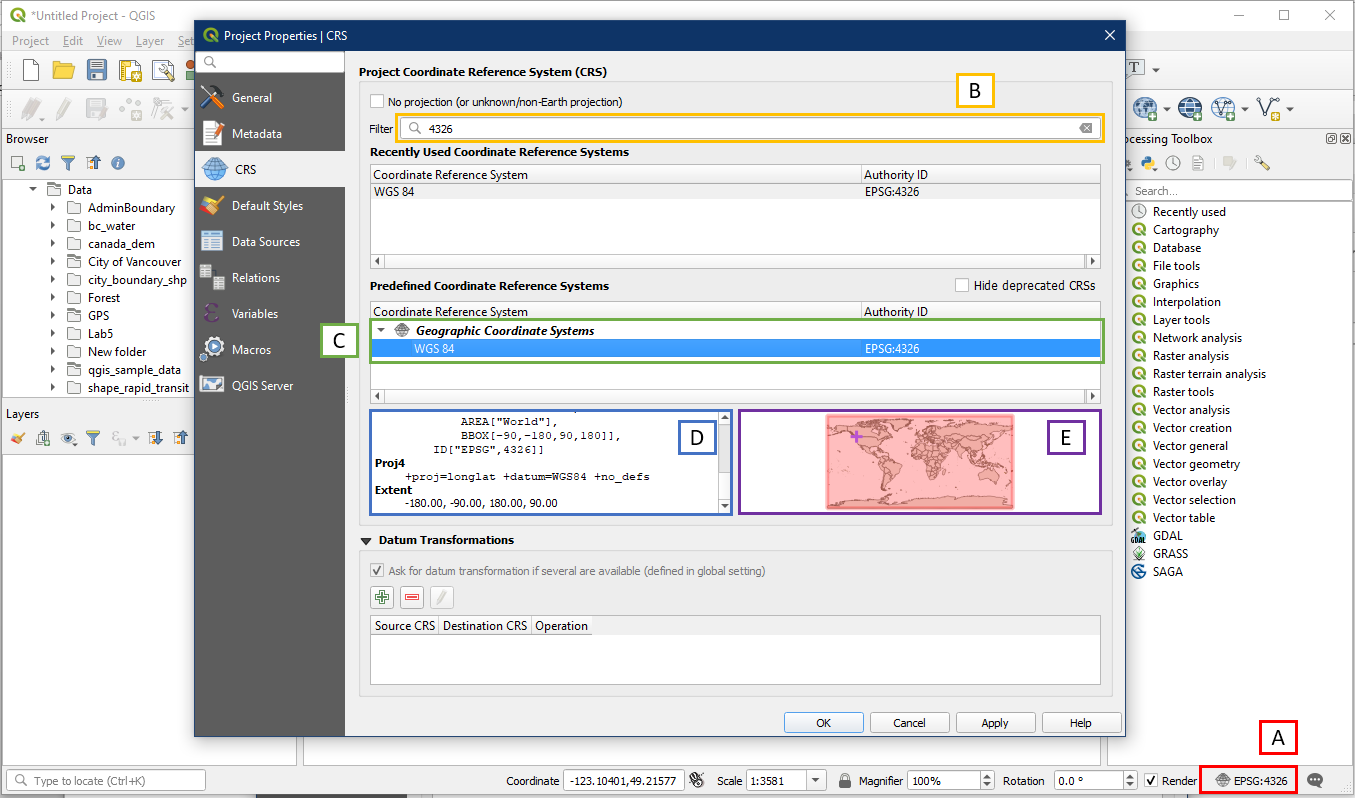Click the Apply button
Viewport: 1355px width, 798px height.
[995, 723]
